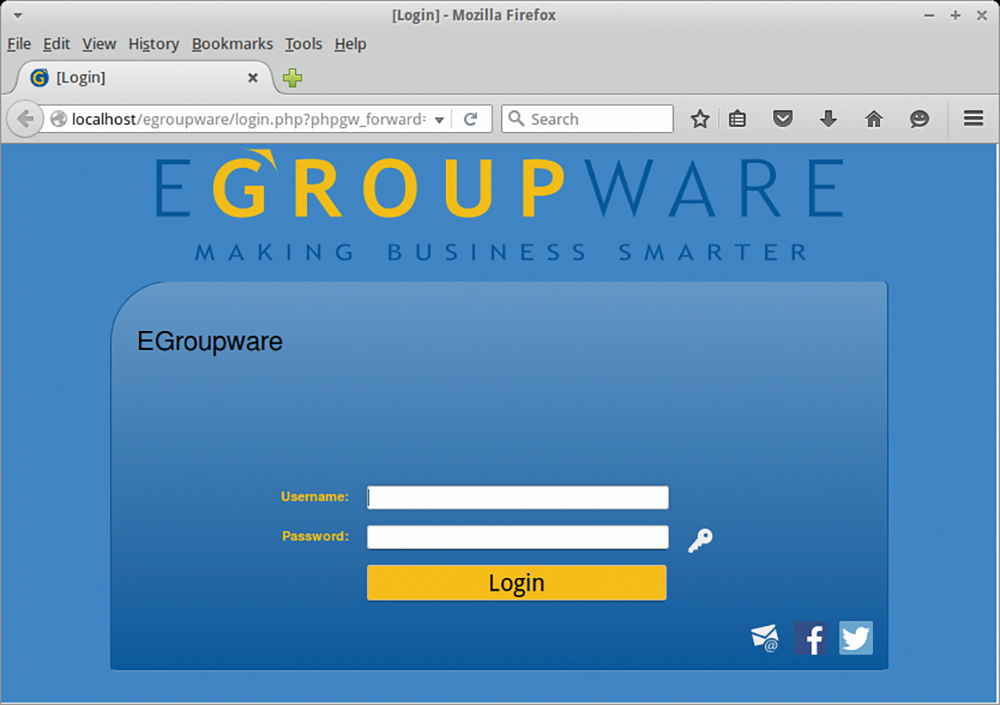Open the search engine dropdown

coord(514,118)
